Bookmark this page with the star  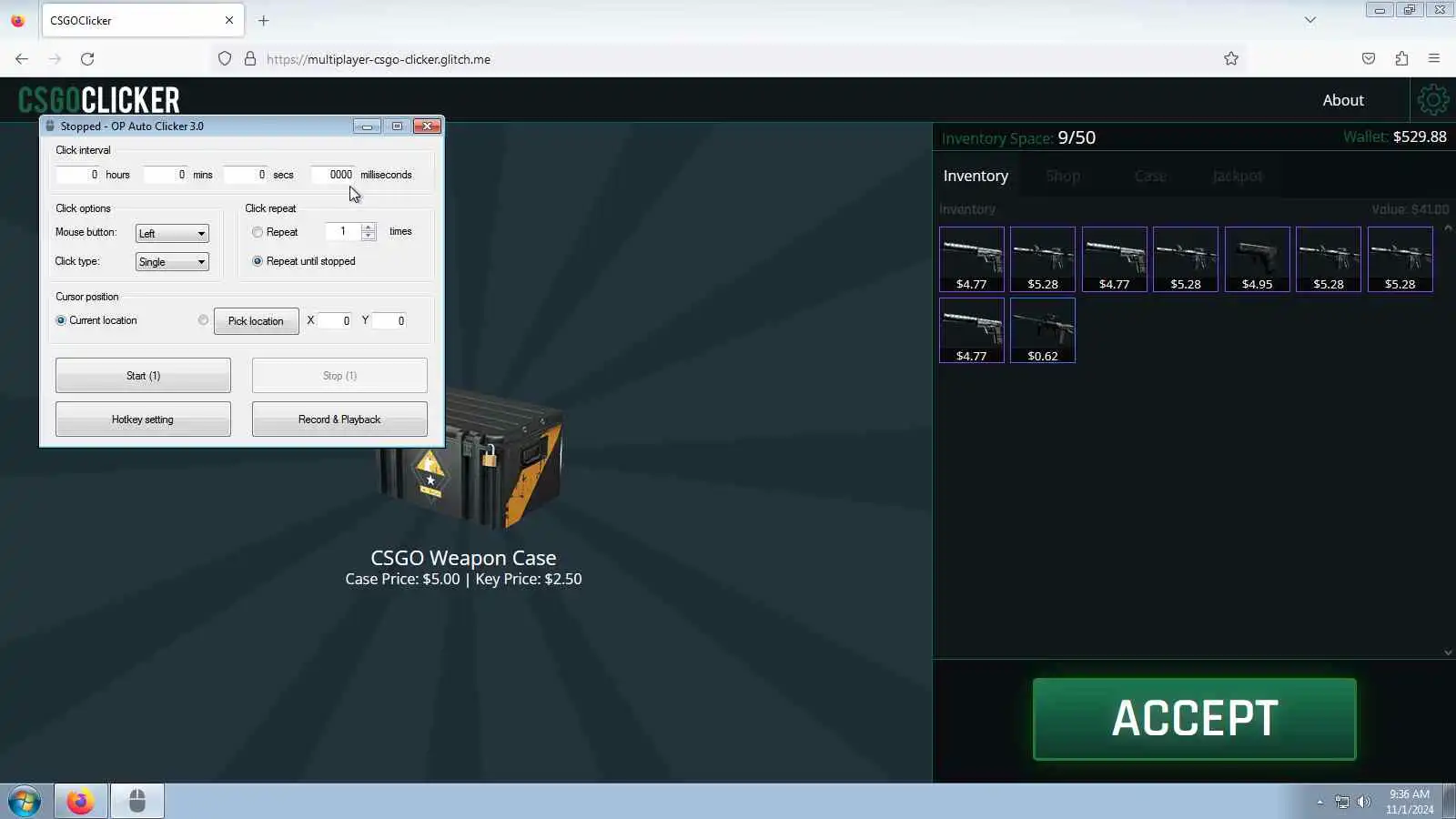point(1231,59)
